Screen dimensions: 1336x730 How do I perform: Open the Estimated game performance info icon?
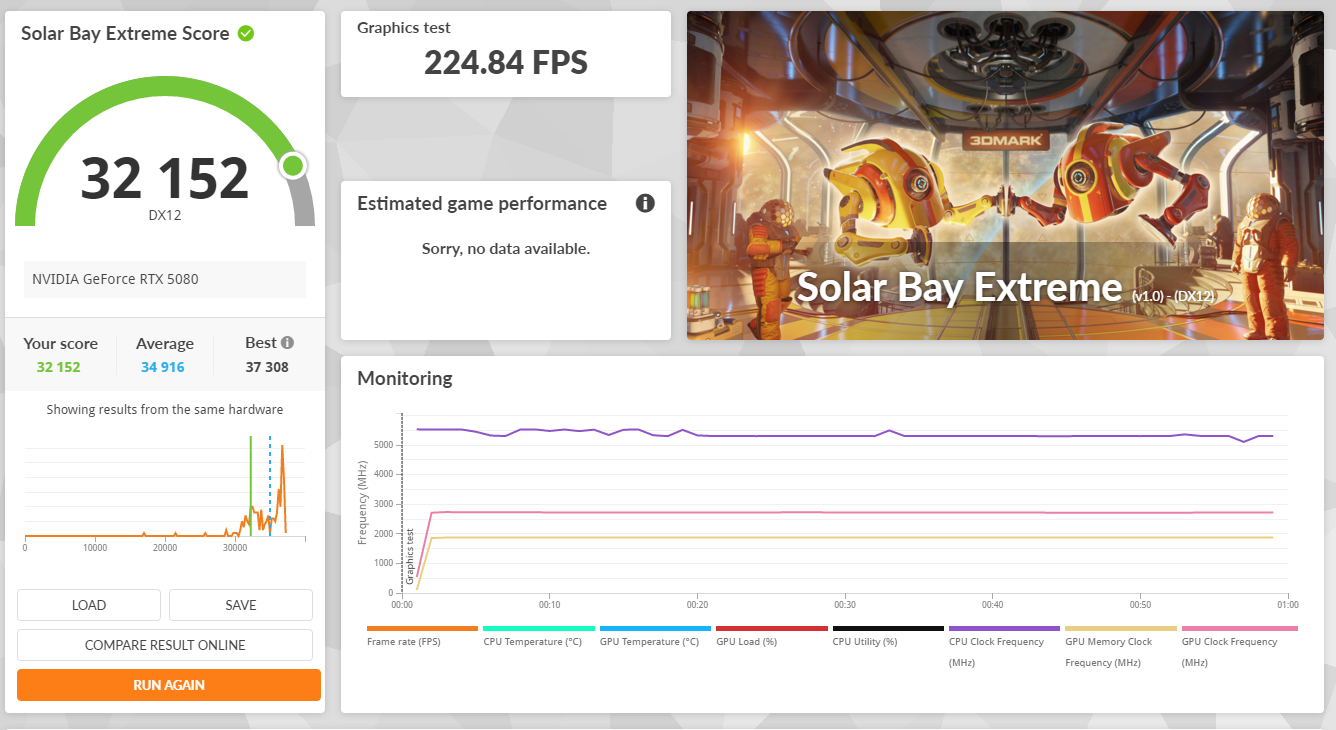tap(645, 204)
